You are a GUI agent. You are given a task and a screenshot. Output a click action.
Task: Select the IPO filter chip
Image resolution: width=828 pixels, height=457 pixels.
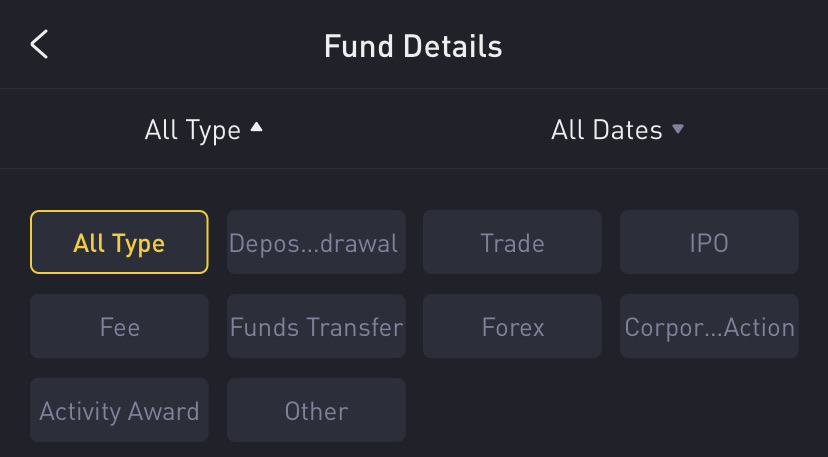[x=709, y=242]
